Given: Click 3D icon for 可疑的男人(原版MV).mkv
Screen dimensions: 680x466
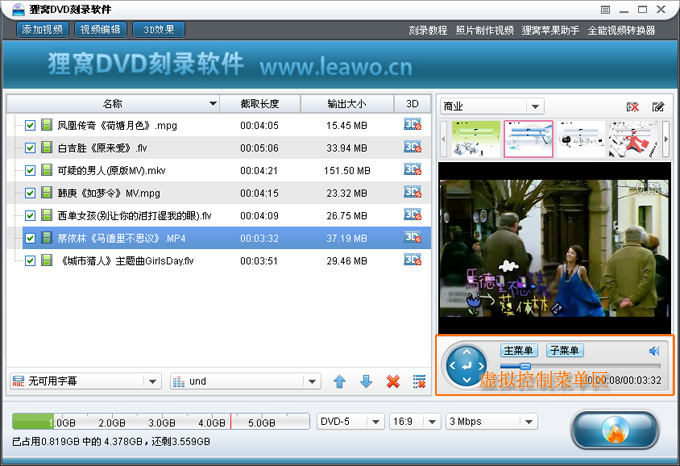Looking at the screenshot, I should [x=412, y=170].
